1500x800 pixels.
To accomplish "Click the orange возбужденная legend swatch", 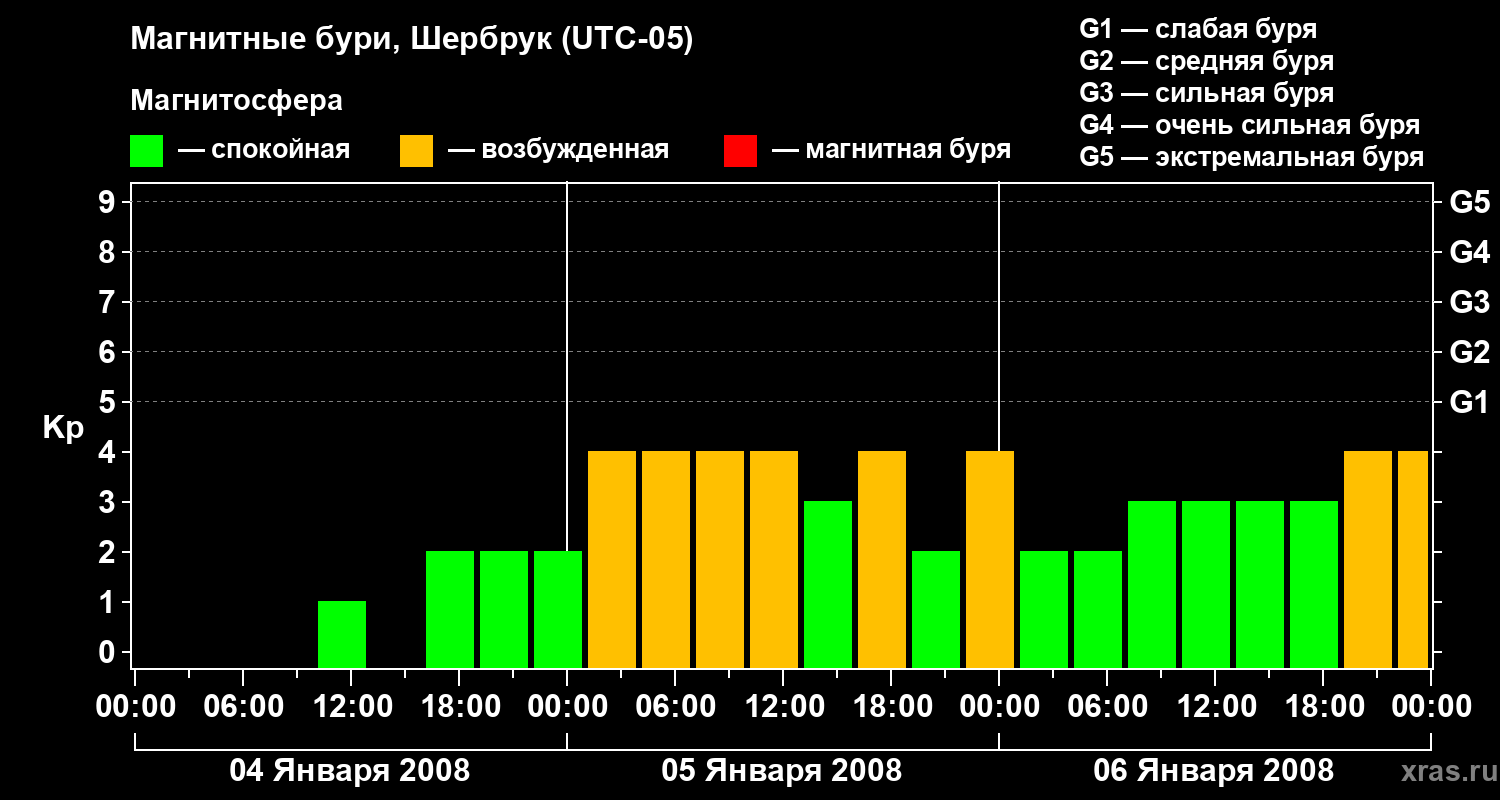I will [416, 151].
